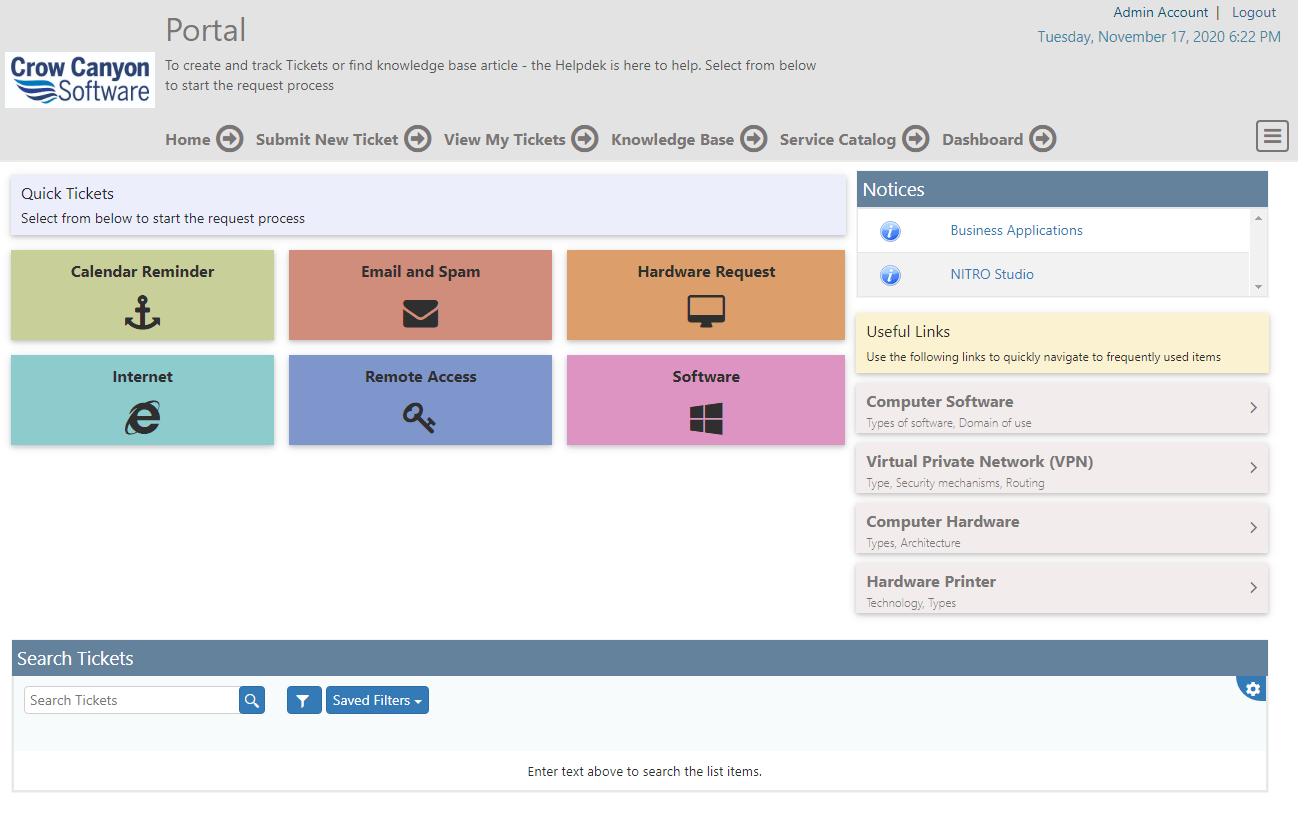
Task: Open the hamburger menu icon
Action: tap(1272, 136)
